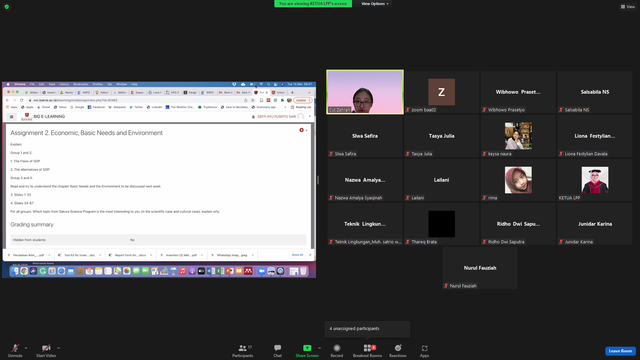Select the Cut Zahrah video tile
Image resolution: width=640 pixels, height=360 pixels.
[365, 92]
